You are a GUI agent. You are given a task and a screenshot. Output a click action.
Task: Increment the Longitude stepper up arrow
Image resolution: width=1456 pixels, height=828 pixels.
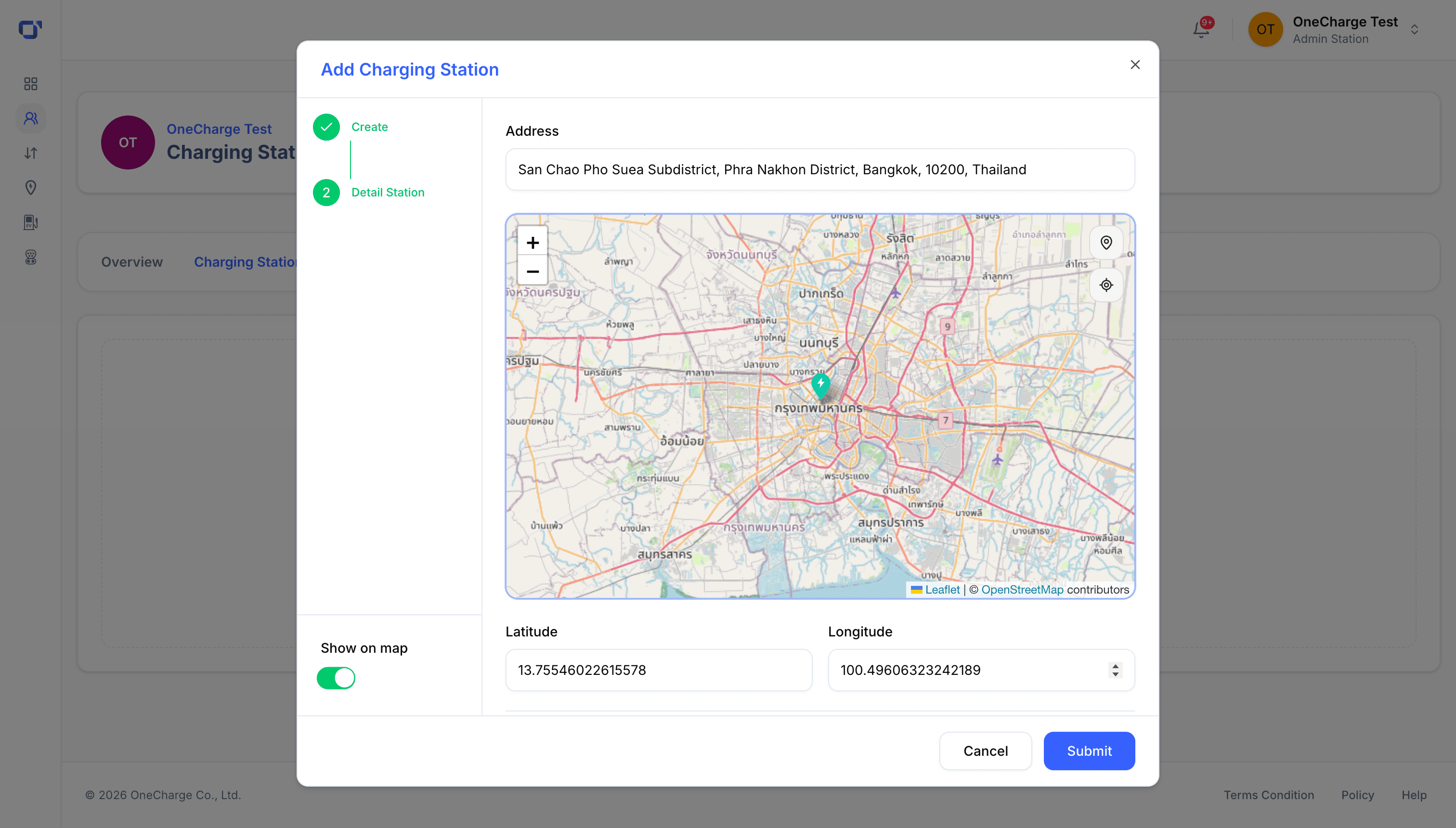click(1115, 665)
